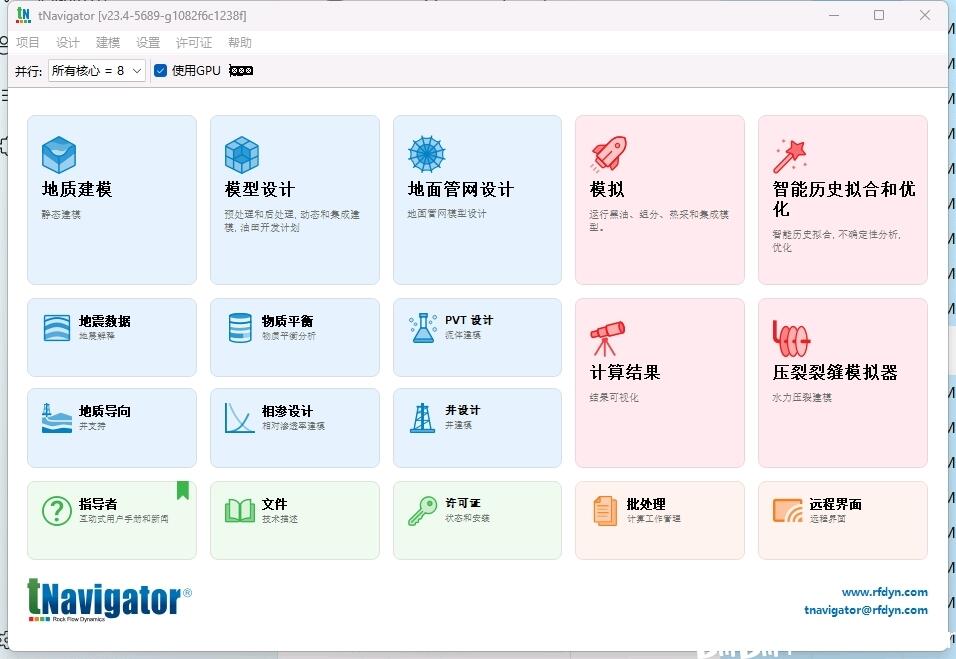Toggle the 使用GPU checkbox
Viewport: 956px width, 659px height.
(x=160, y=71)
